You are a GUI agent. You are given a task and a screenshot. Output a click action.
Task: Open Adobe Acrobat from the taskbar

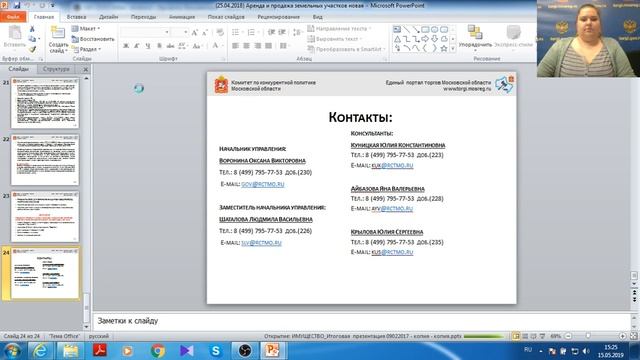(x=100, y=351)
